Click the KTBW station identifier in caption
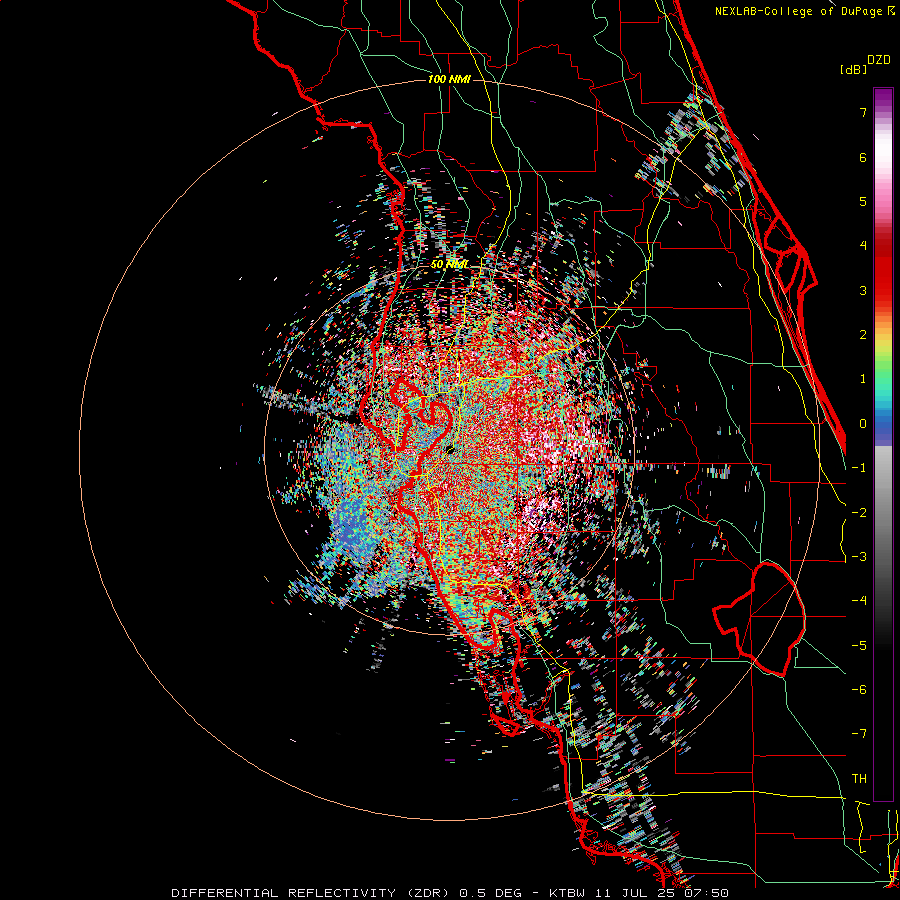The image size is (900, 900). click(569, 893)
